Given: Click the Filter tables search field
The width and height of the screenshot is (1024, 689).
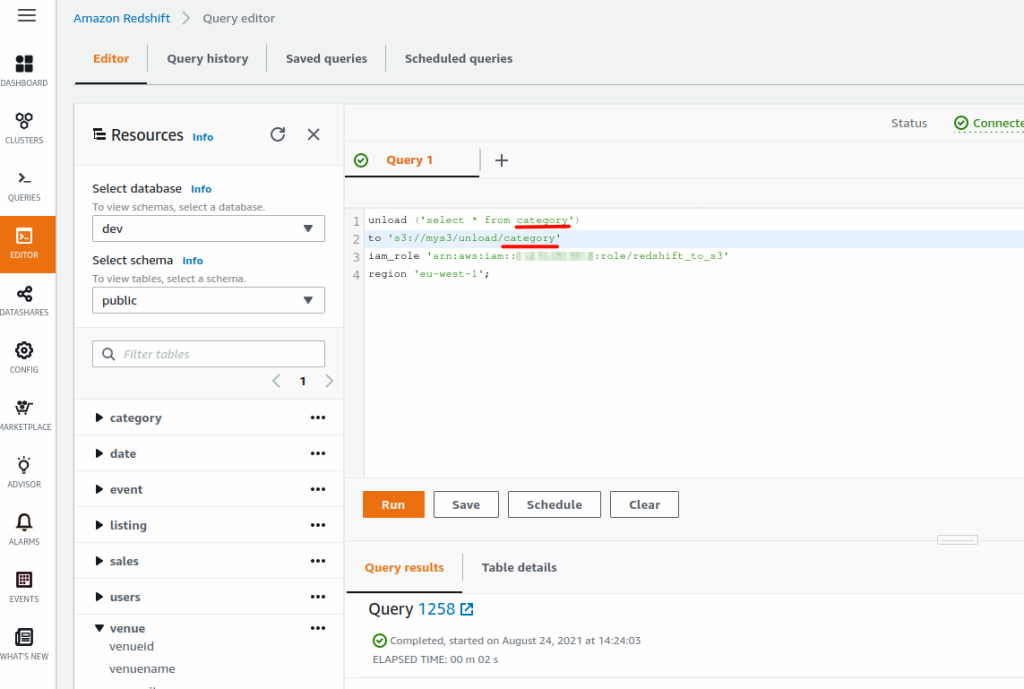Looking at the screenshot, I should [x=208, y=353].
